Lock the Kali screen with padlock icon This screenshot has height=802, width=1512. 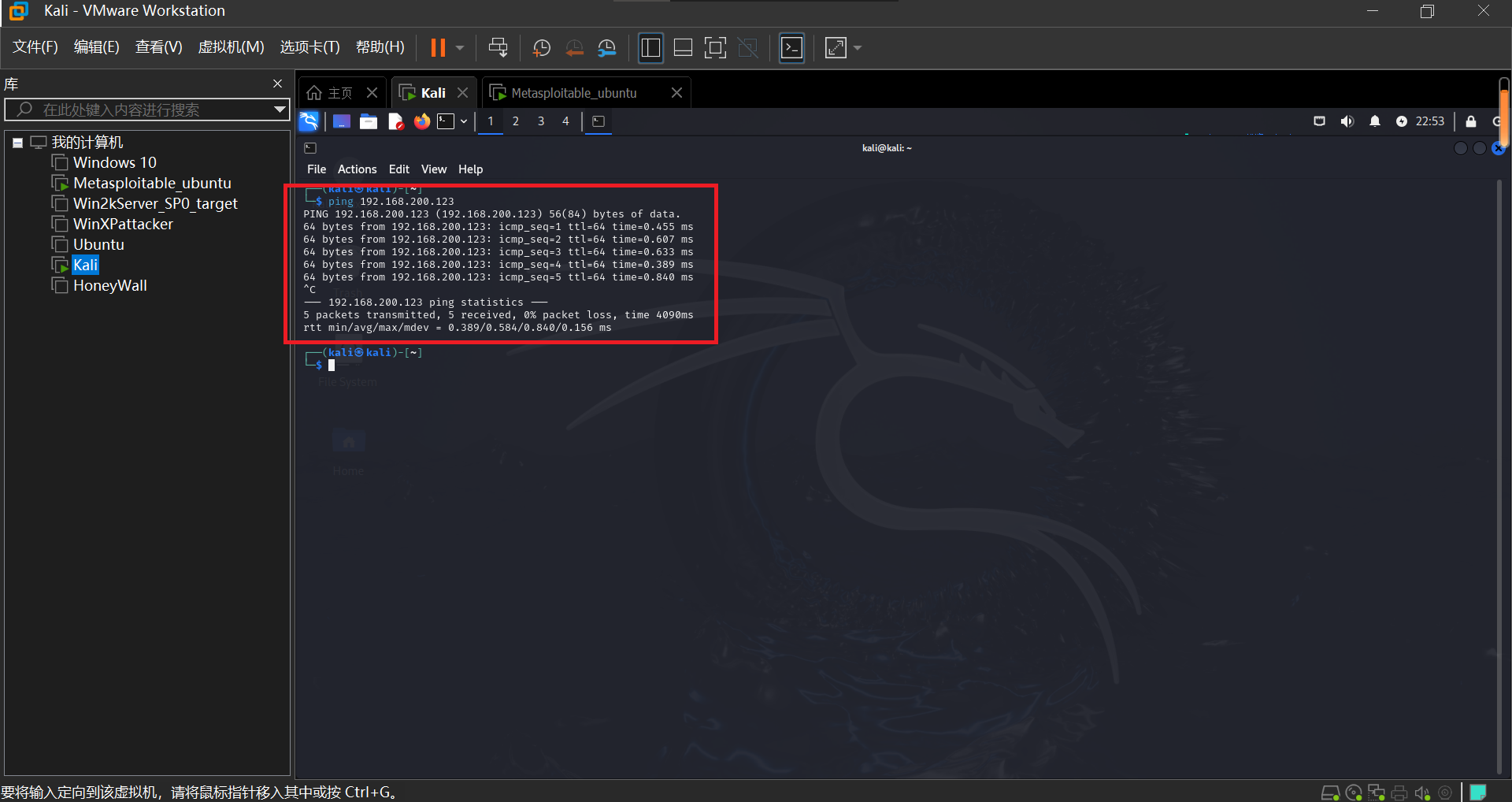pyautogui.click(x=1471, y=121)
